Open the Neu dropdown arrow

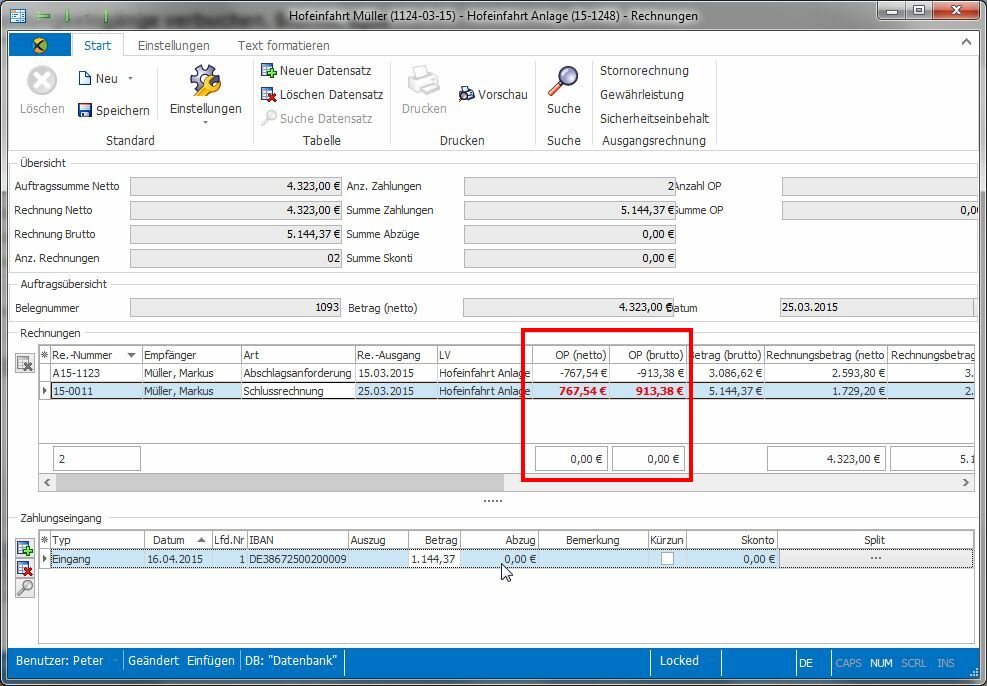130,78
